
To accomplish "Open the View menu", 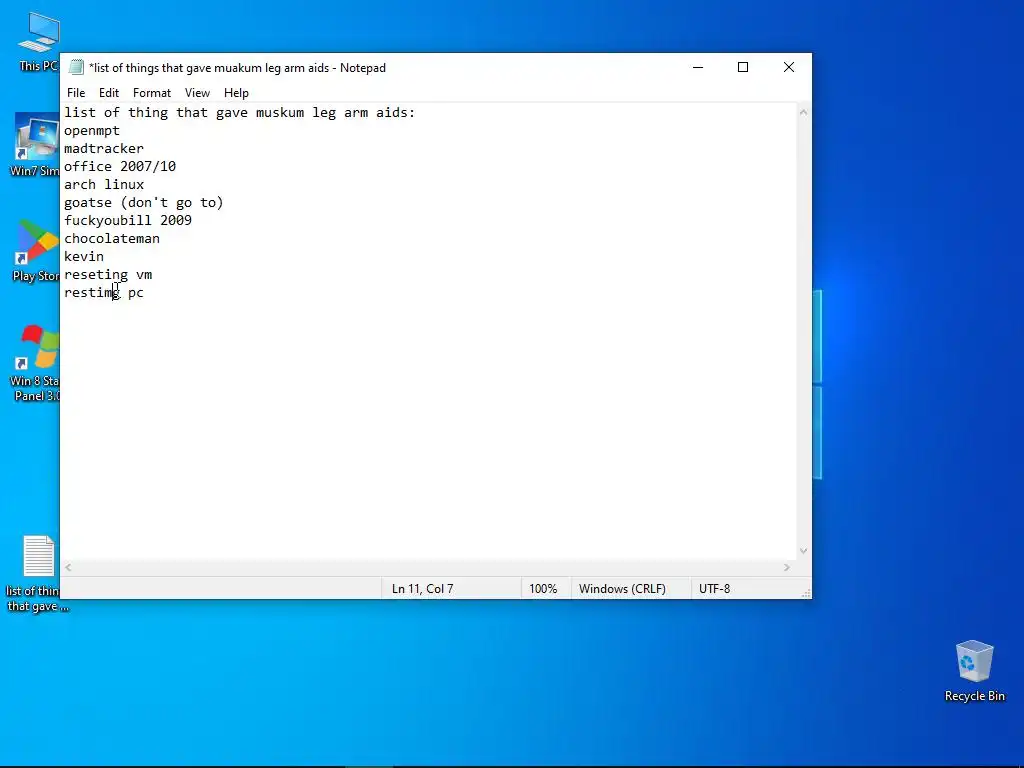I will point(197,93).
